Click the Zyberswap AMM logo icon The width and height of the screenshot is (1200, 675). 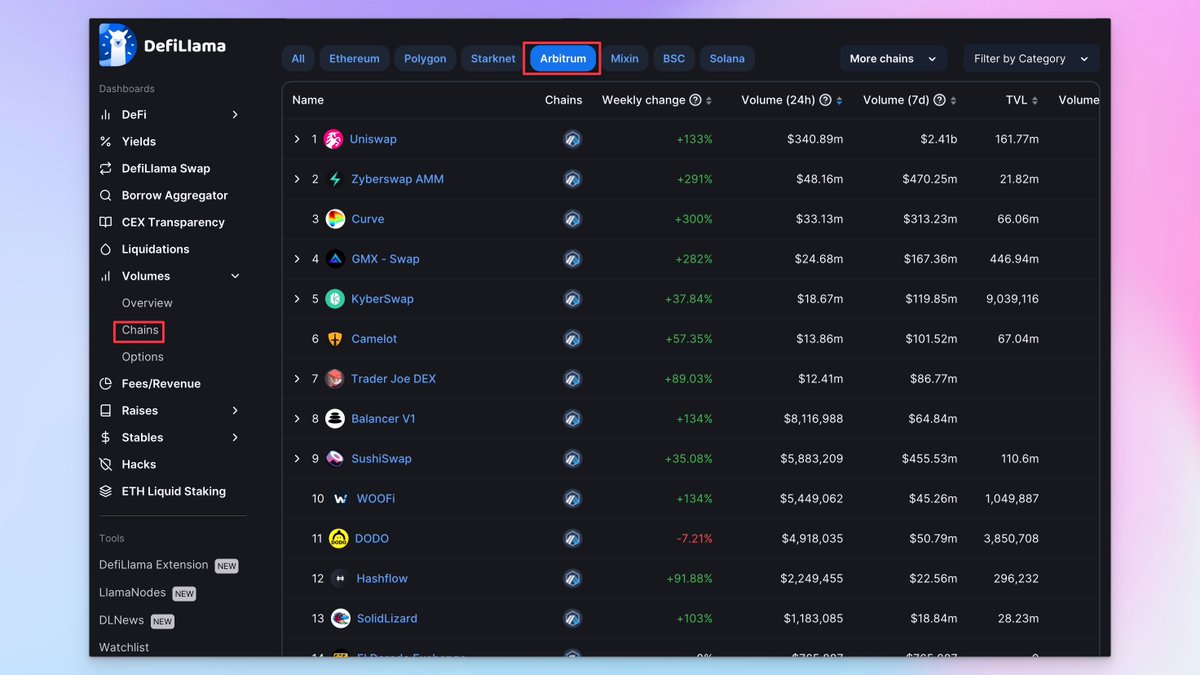click(x=335, y=179)
